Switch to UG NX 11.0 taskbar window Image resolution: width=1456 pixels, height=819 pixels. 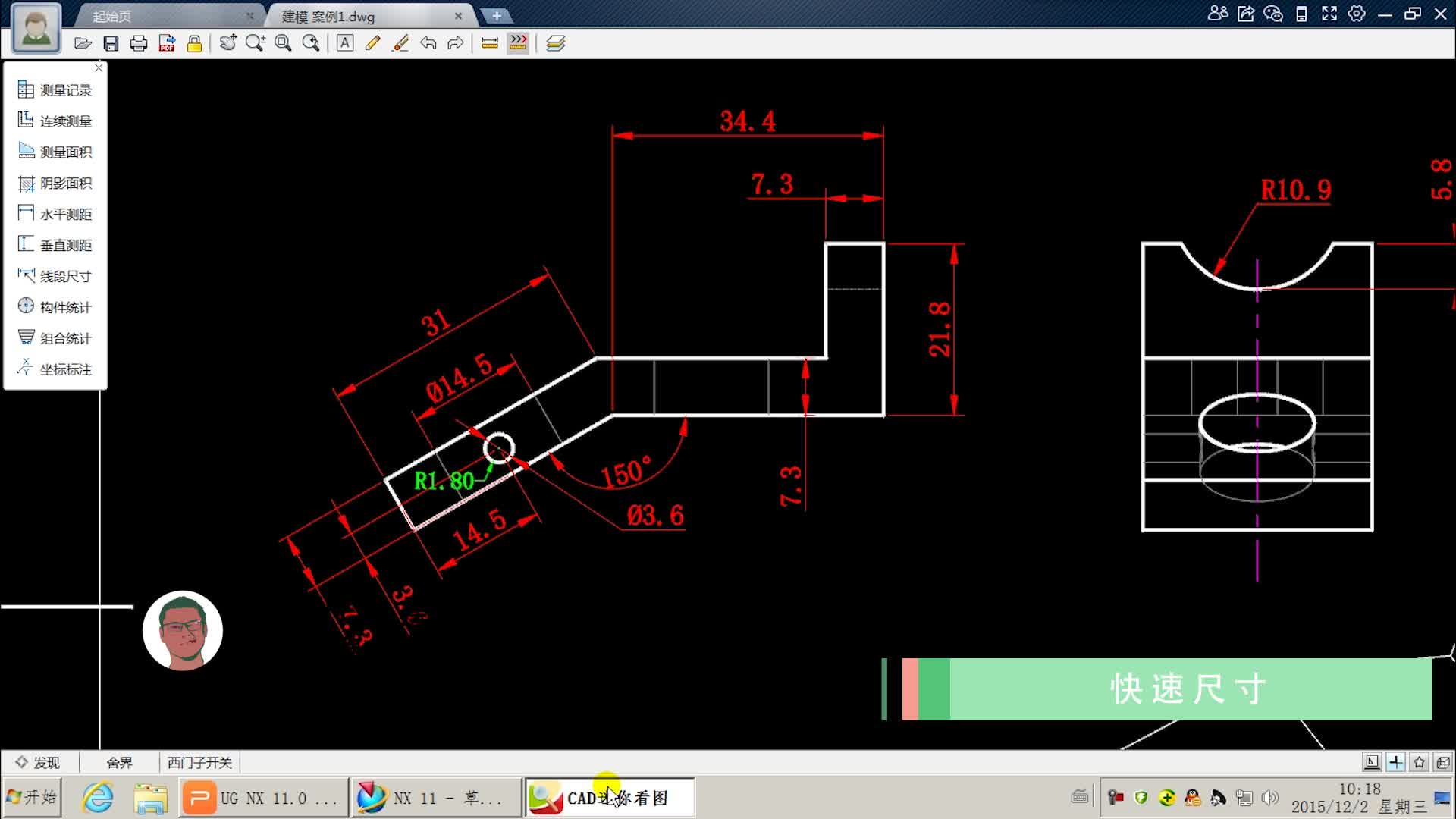[x=262, y=798]
